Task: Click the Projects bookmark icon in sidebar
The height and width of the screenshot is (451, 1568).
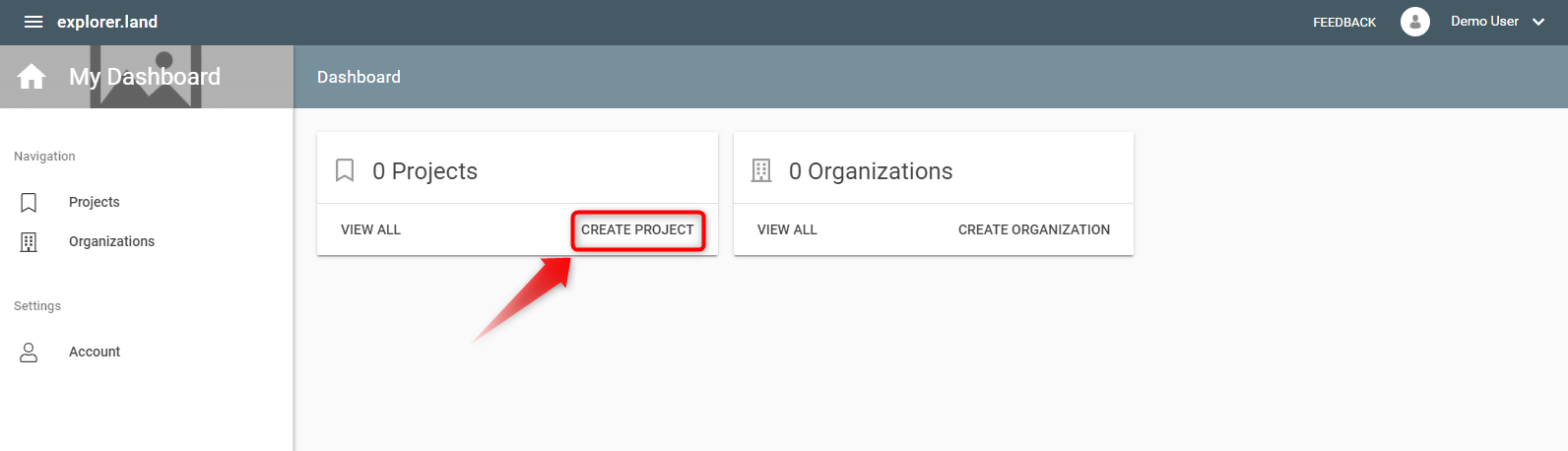Action: 29,202
